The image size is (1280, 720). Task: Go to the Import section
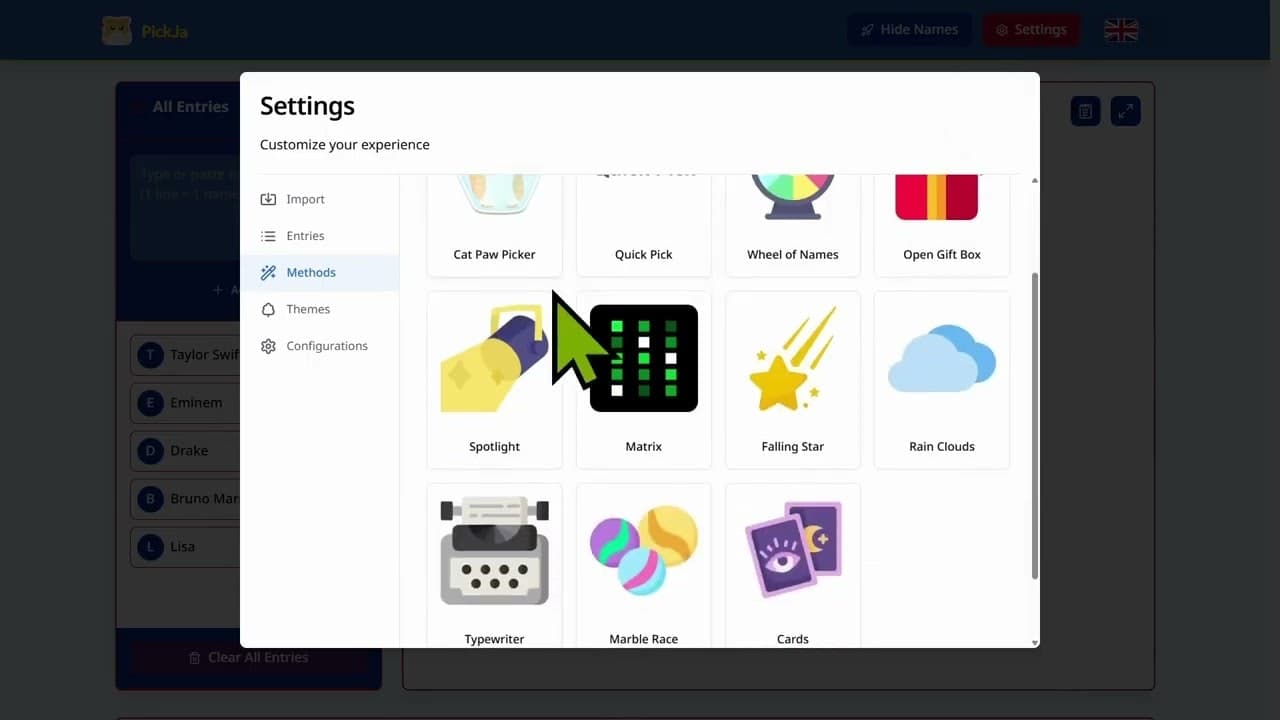pyautogui.click(x=305, y=199)
